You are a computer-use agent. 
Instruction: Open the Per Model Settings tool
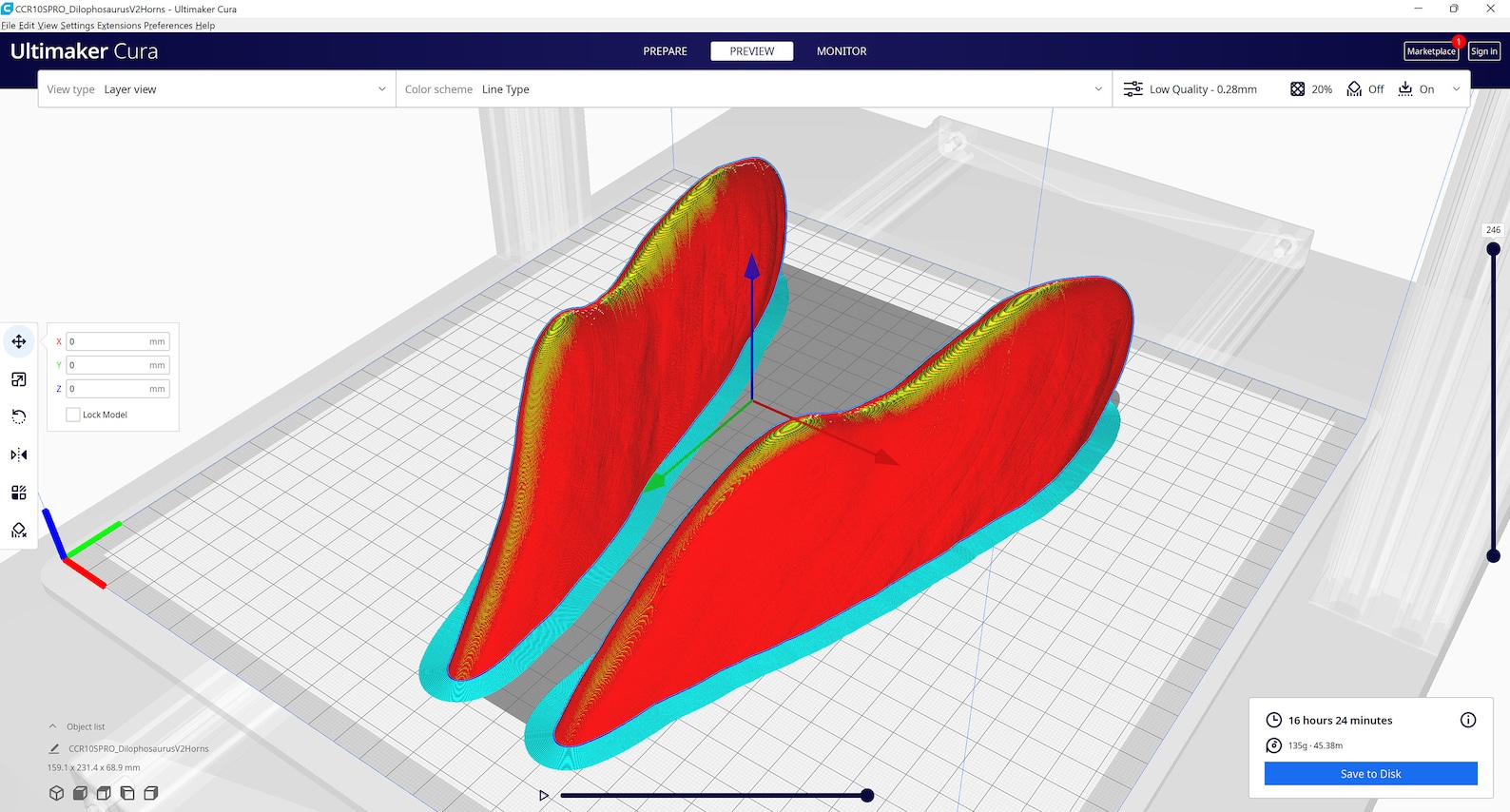(x=19, y=493)
